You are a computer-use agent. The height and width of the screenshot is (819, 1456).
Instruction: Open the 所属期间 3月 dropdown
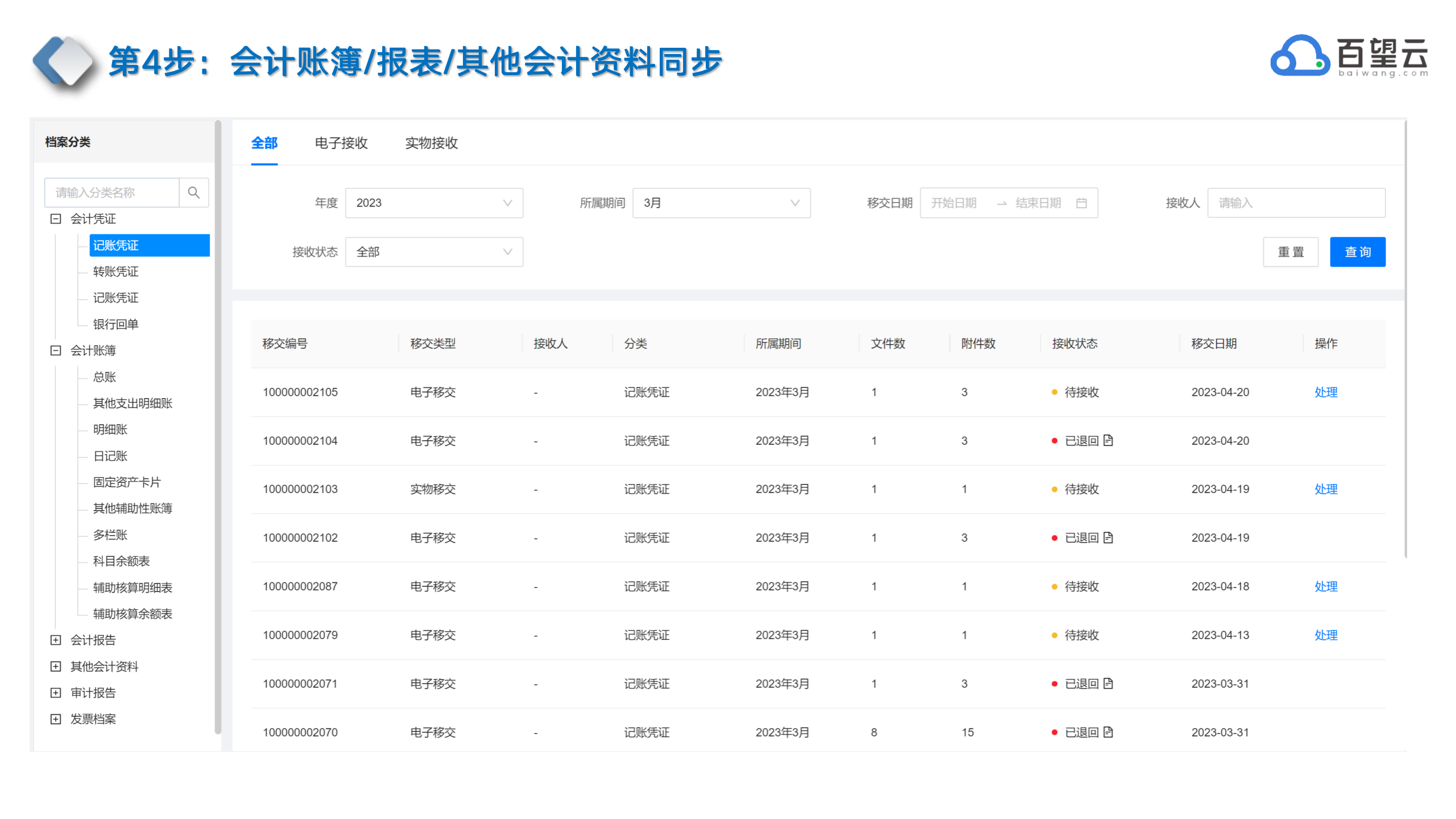tap(721, 203)
